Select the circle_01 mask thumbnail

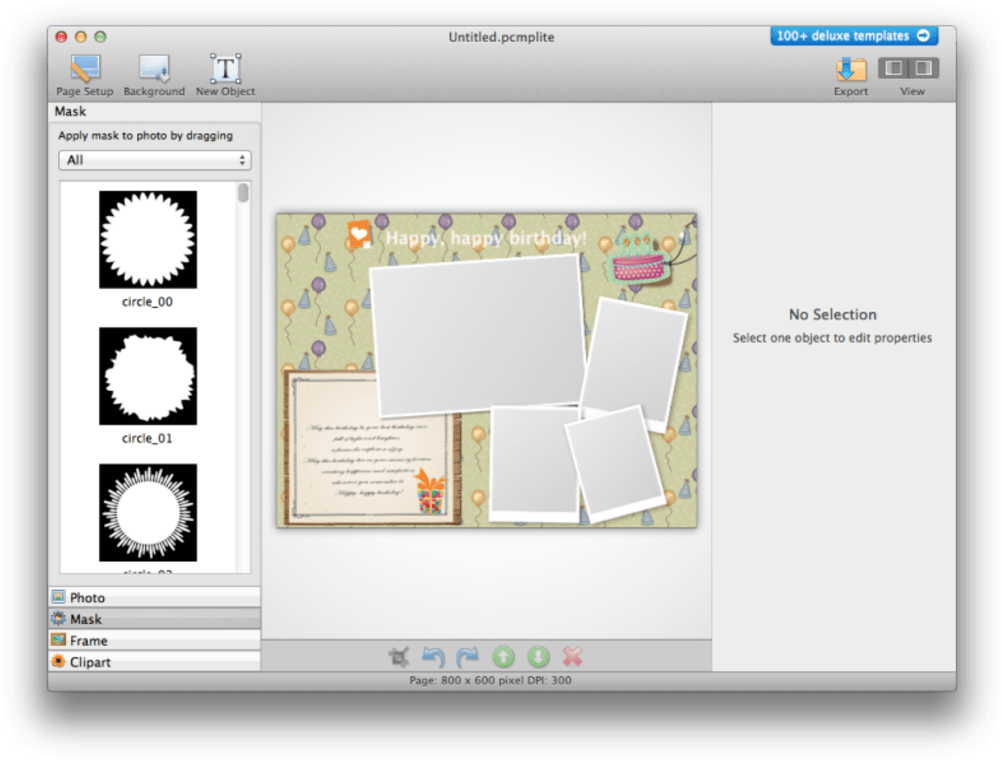click(147, 375)
